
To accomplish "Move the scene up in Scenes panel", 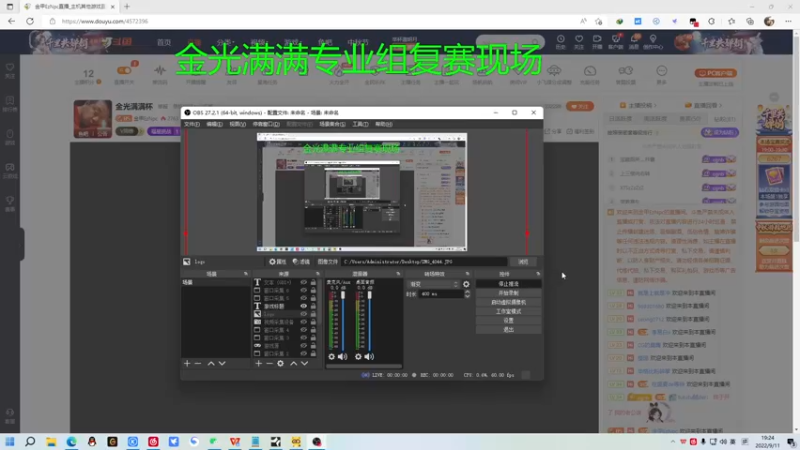I will [211, 363].
